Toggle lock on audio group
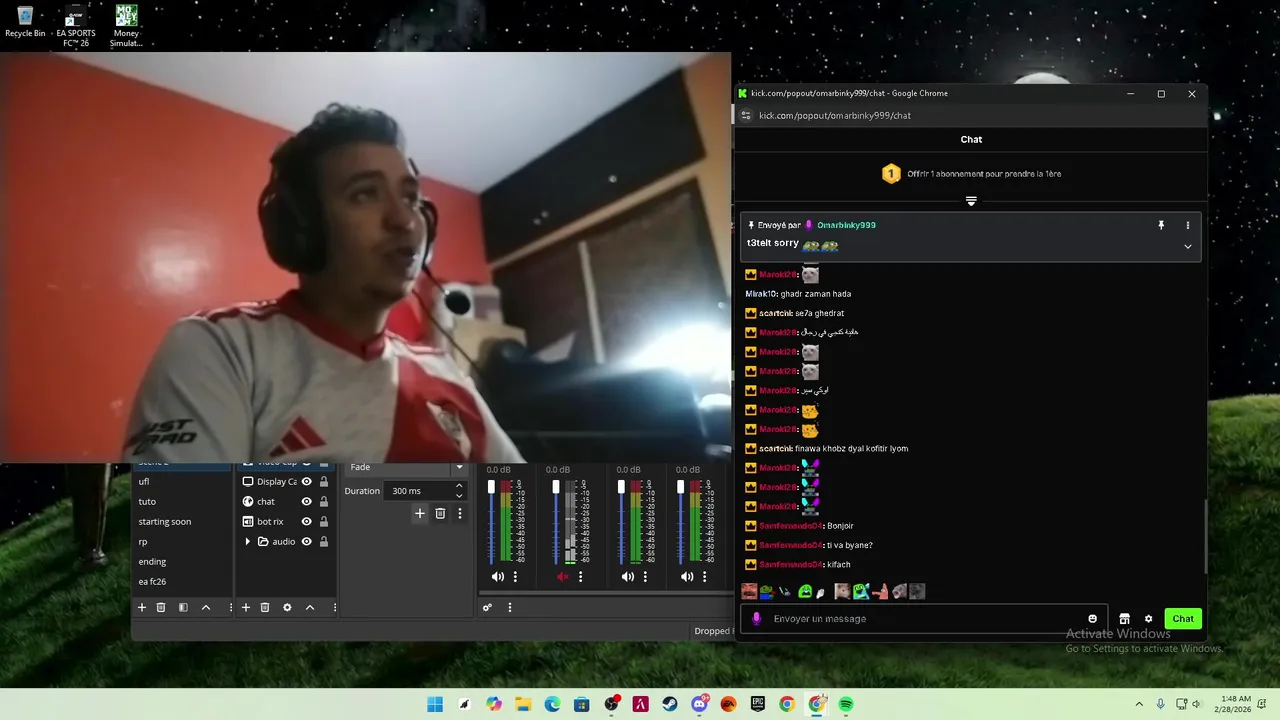The width and height of the screenshot is (1280, 720). (x=324, y=541)
